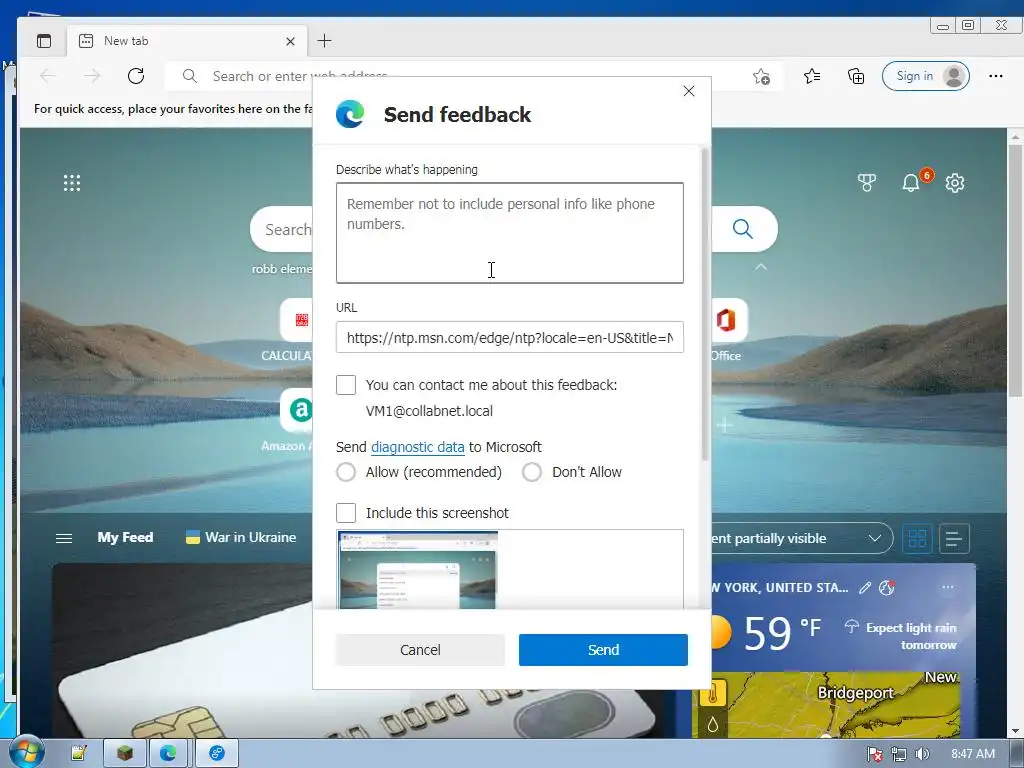1024x768 pixels.
Task: Click the feedback dialog scrollbar
Action: tap(705, 305)
